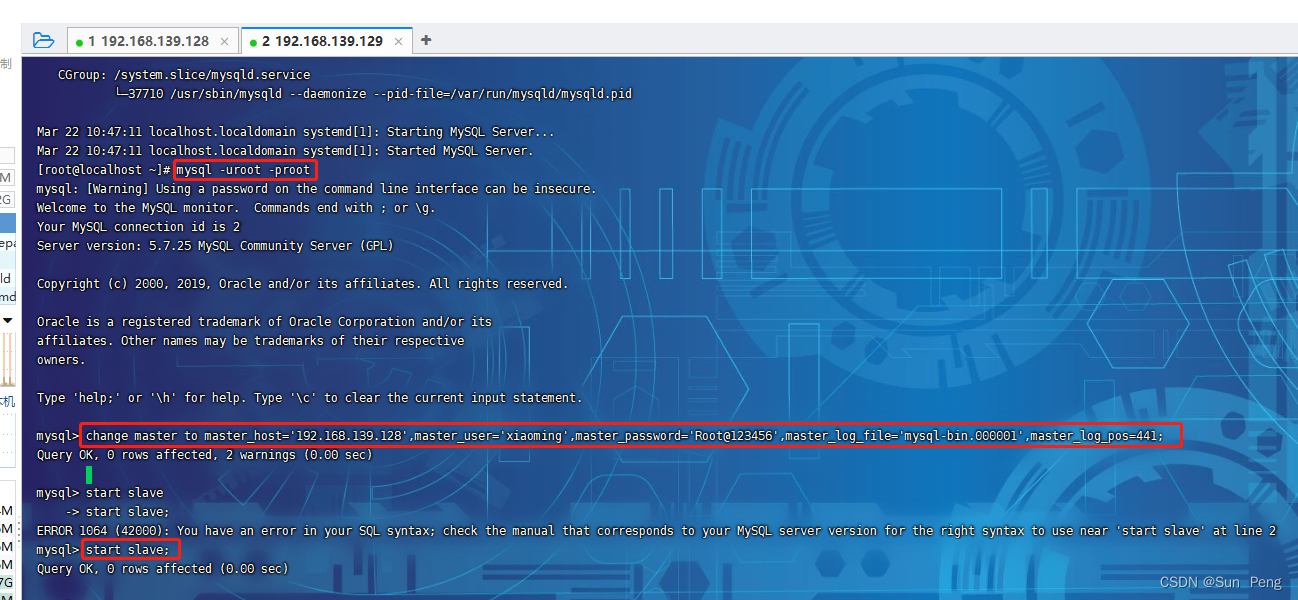
Task: Click the CGroup /system.slice/mysqld.service line
Action: (x=184, y=75)
